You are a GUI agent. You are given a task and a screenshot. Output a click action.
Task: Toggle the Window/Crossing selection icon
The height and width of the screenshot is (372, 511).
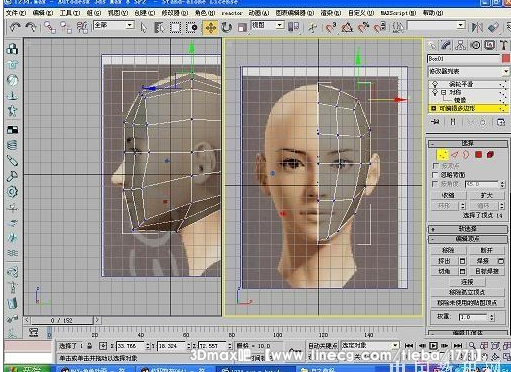(192, 27)
